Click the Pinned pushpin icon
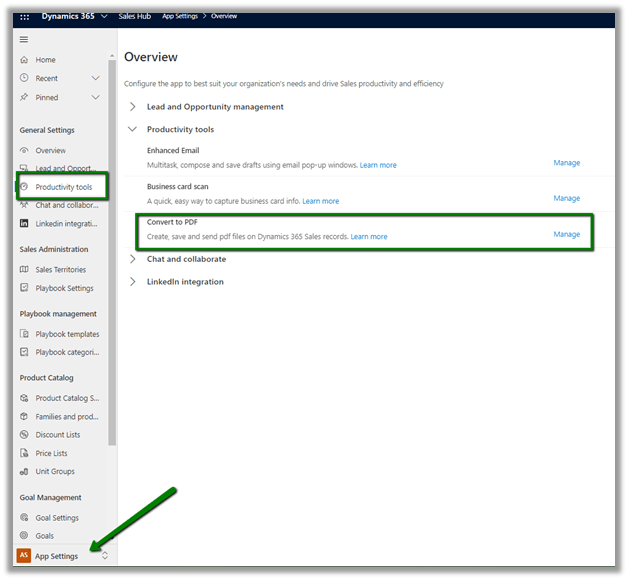This screenshot has height=580, width=628. coord(24,97)
